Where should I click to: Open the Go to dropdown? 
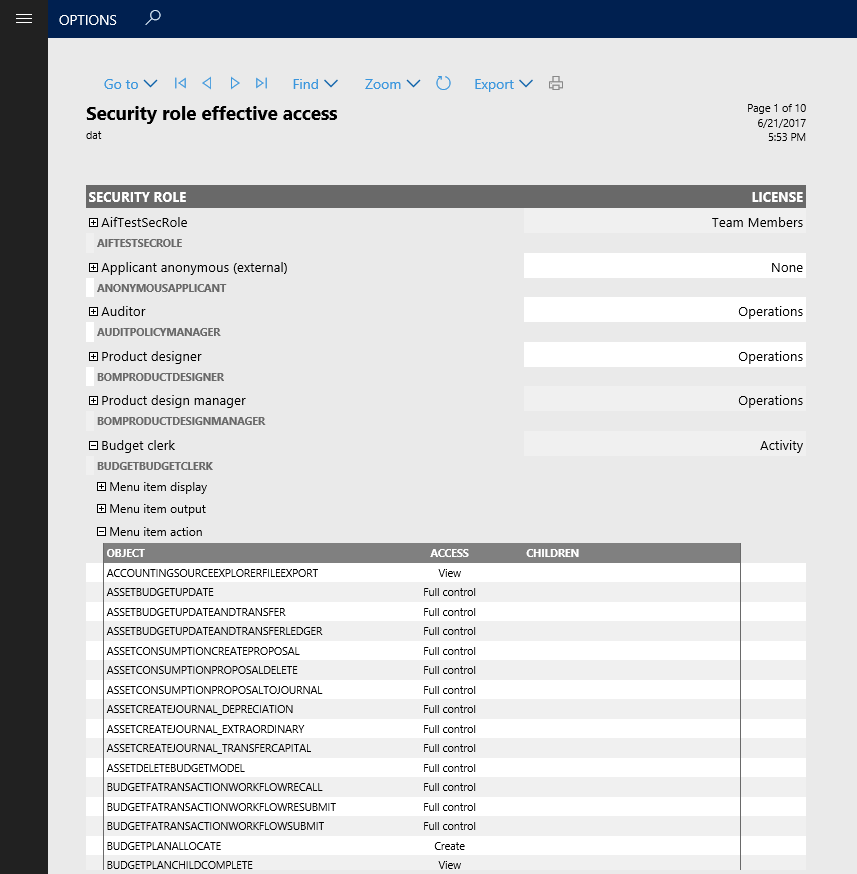pyautogui.click(x=130, y=84)
